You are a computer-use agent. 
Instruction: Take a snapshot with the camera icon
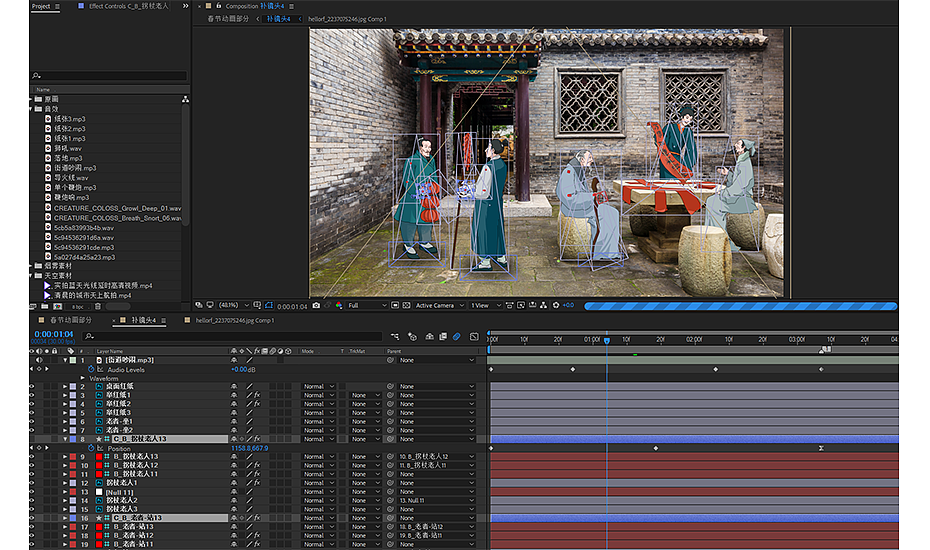point(317,305)
